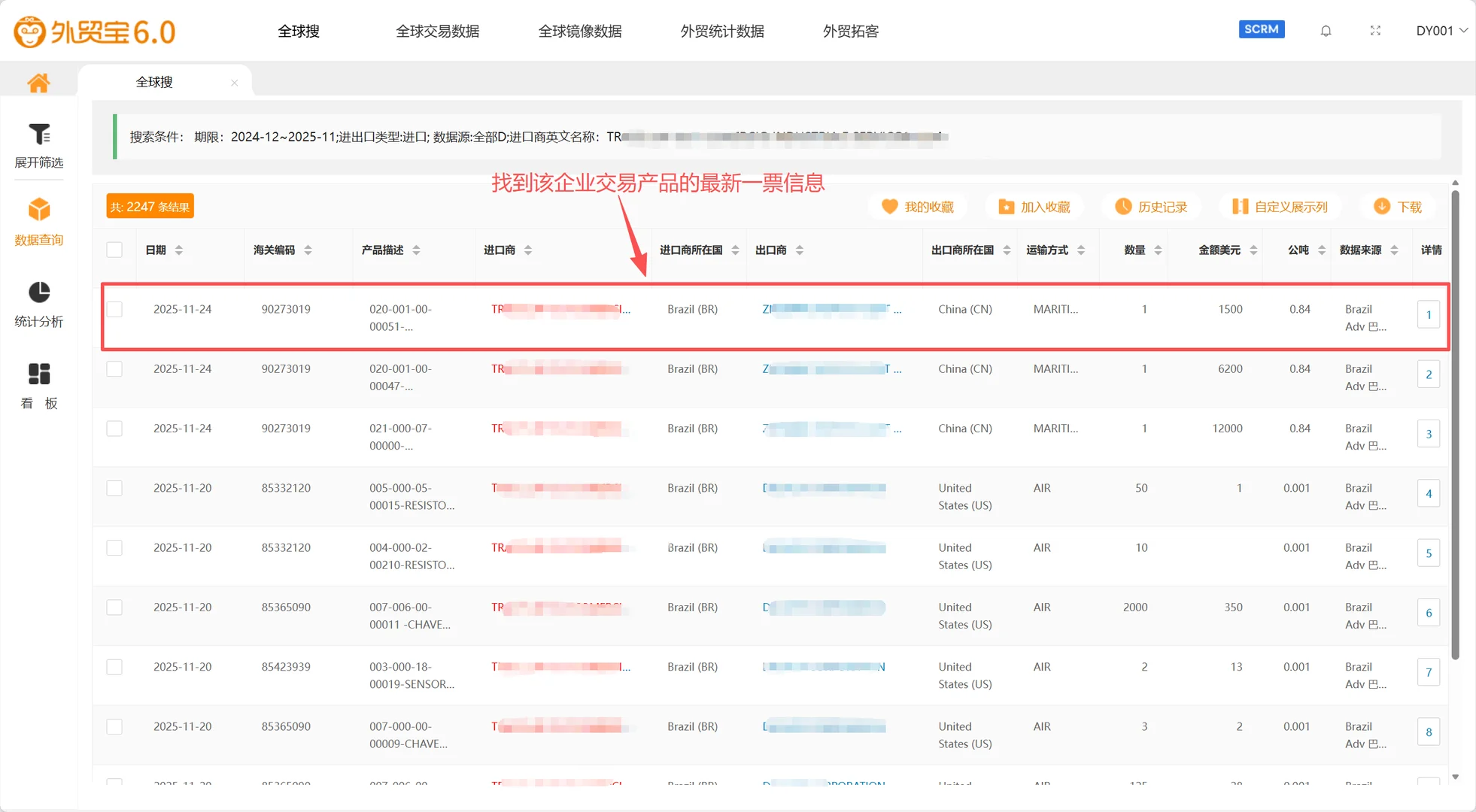
Task: Click the notification bell icon
Action: 1326,31
